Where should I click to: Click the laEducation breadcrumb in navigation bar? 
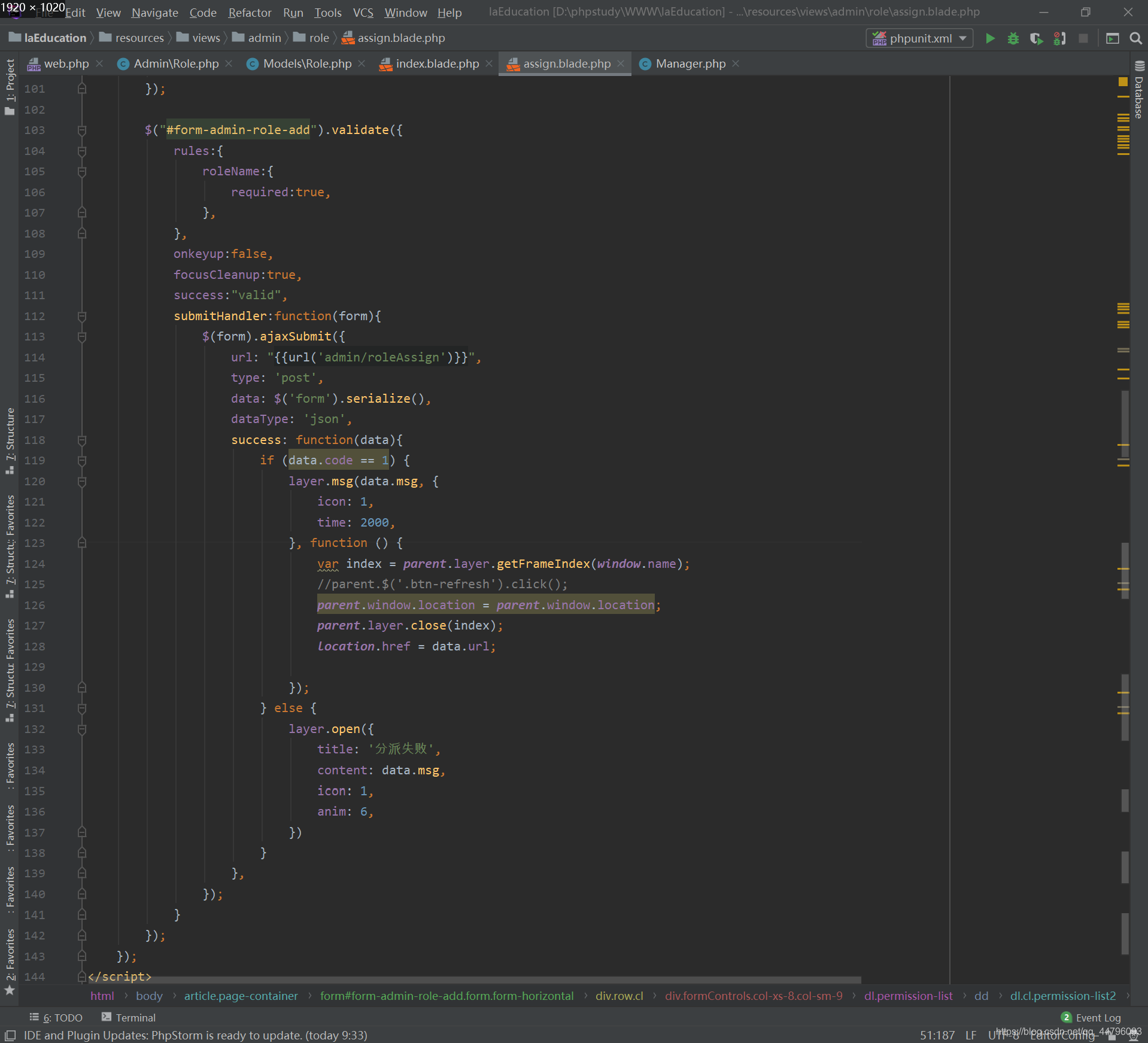point(48,38)
